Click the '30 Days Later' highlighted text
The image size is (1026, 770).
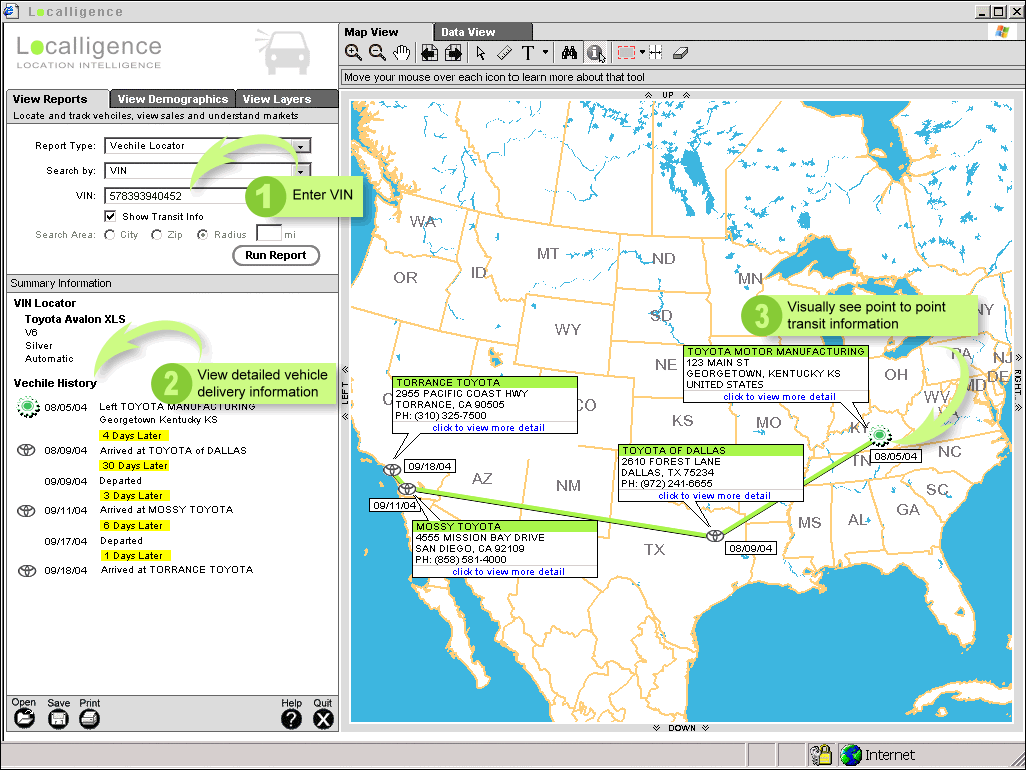point(135,466)
